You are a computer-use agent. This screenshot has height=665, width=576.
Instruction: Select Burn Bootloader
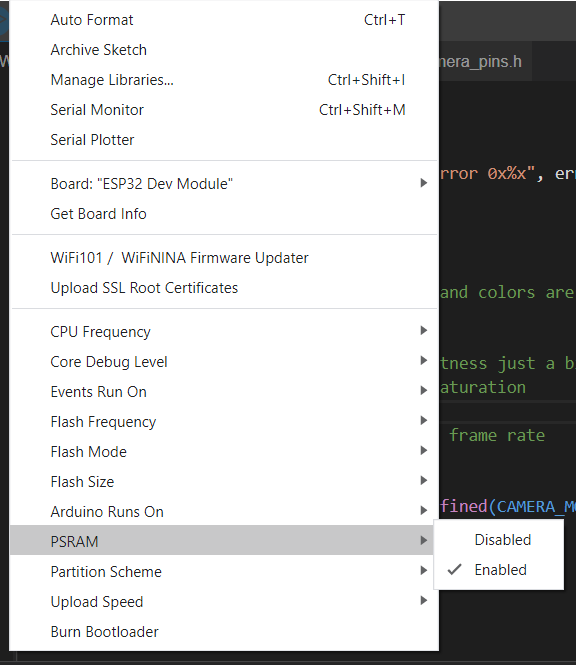(224, 631)
